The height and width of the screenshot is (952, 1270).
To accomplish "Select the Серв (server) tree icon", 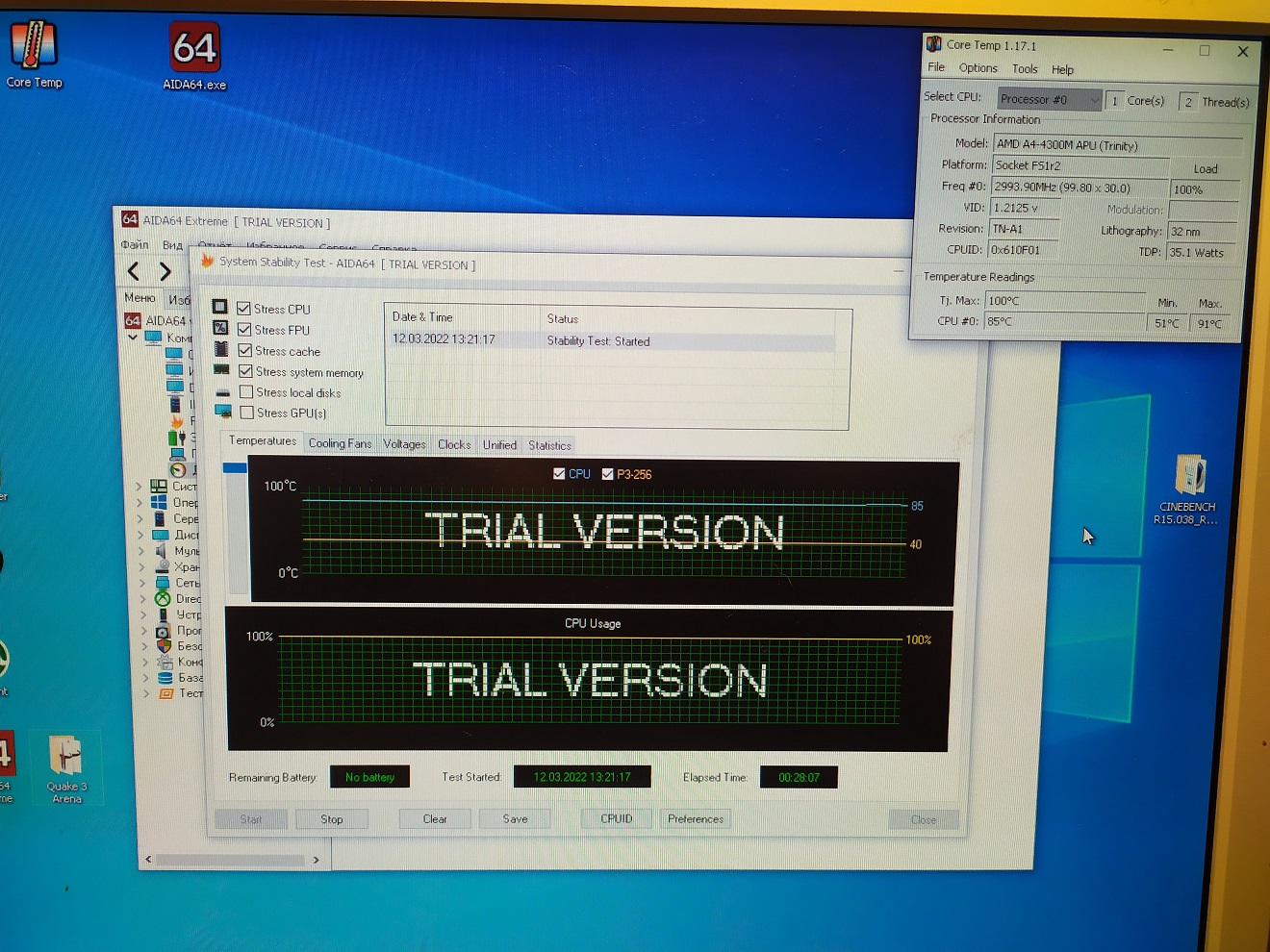I will coord(160,518).
